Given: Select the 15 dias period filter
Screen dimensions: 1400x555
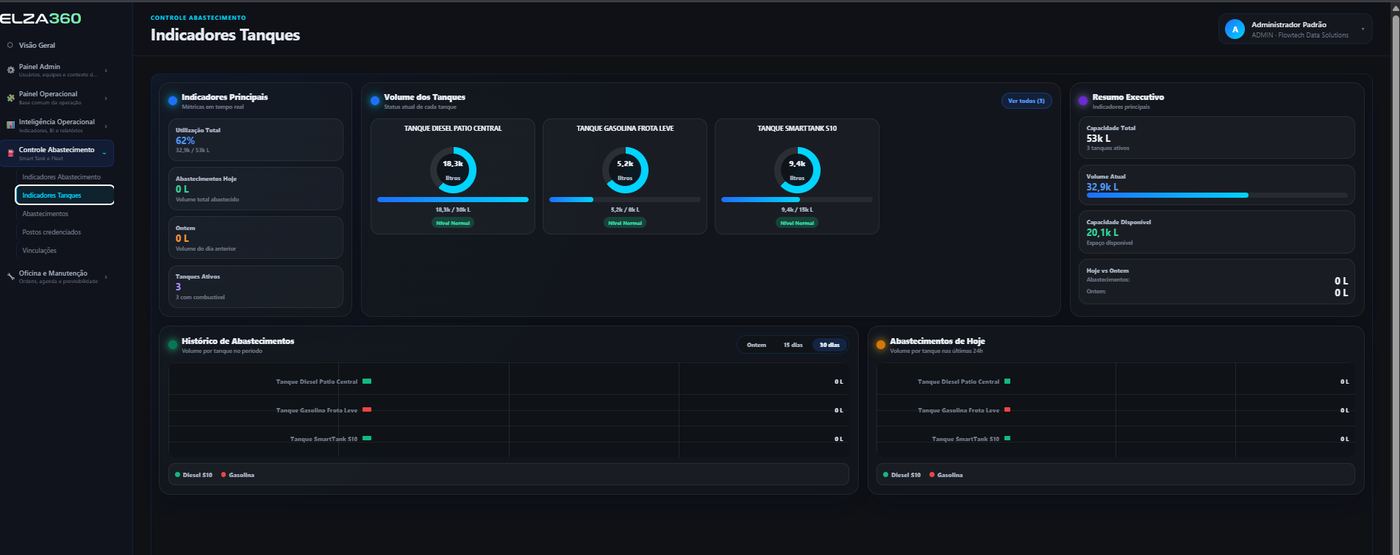Looking at the screenshot, I should click(792, 345).
